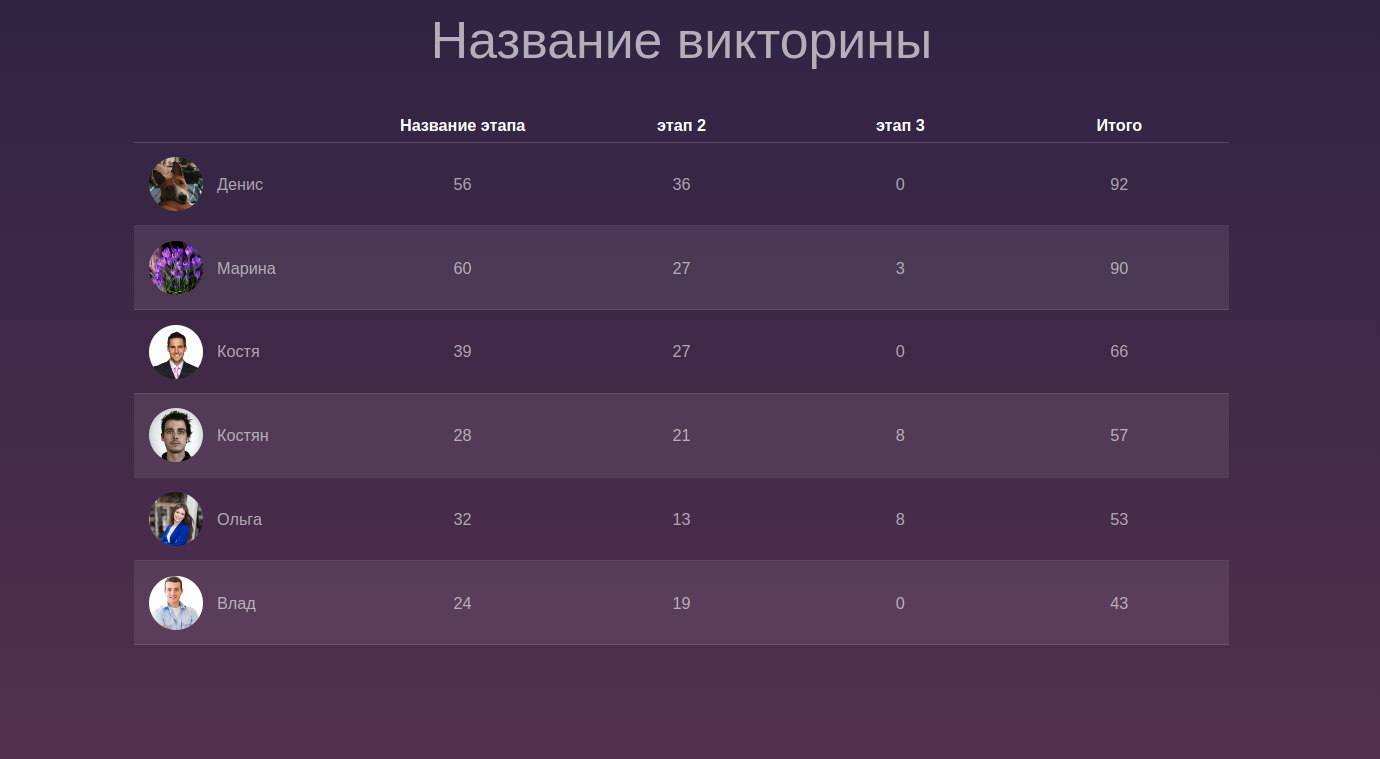Click Денис's dog avatar picture
Screen dimensions: 1380x759
tap(176, 184)
